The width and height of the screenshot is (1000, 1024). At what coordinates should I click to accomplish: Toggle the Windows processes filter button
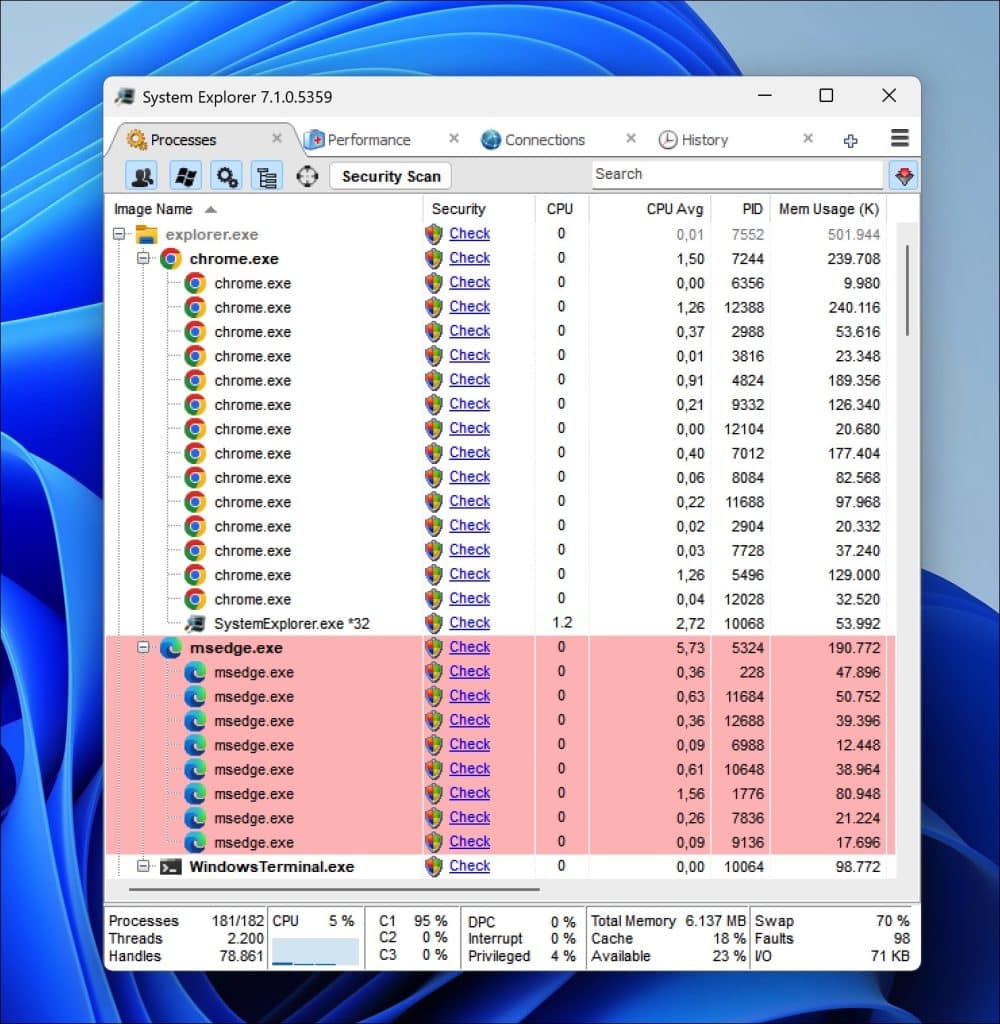[184, 175]
